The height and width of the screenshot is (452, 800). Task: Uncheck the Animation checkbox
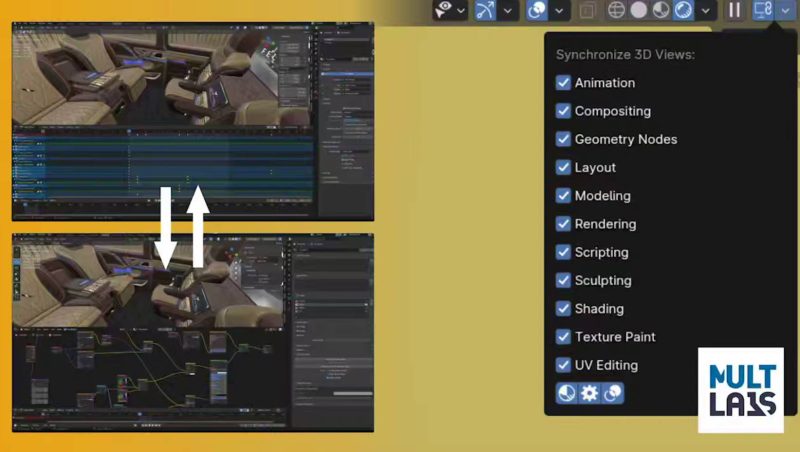pyautogui.click(x=563, y=83)
